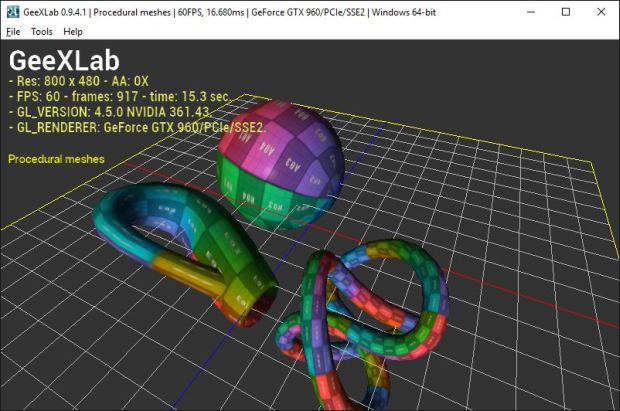Screen dimensions: 620x411
Task: Click the 'FPS: 60 - frames: 917' line
Action: (119, 97)
